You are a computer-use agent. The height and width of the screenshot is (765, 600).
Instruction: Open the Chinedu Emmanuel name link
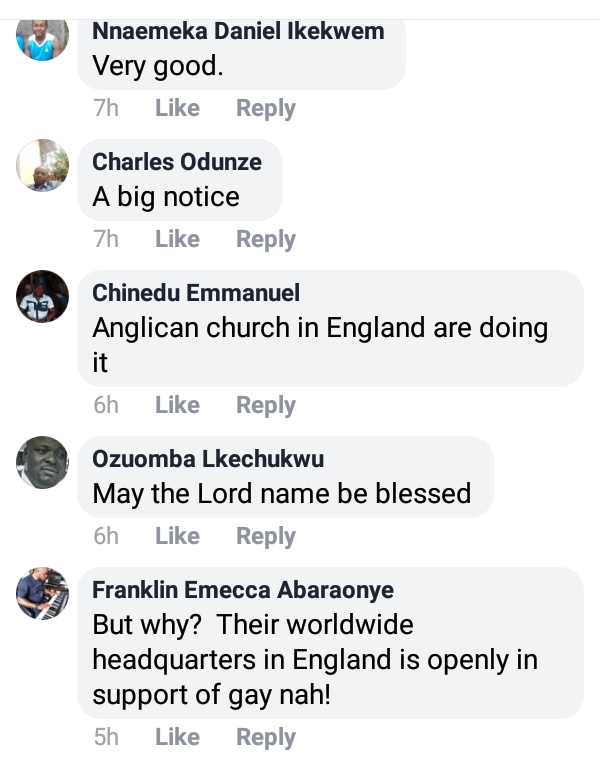tap(196, 293)
